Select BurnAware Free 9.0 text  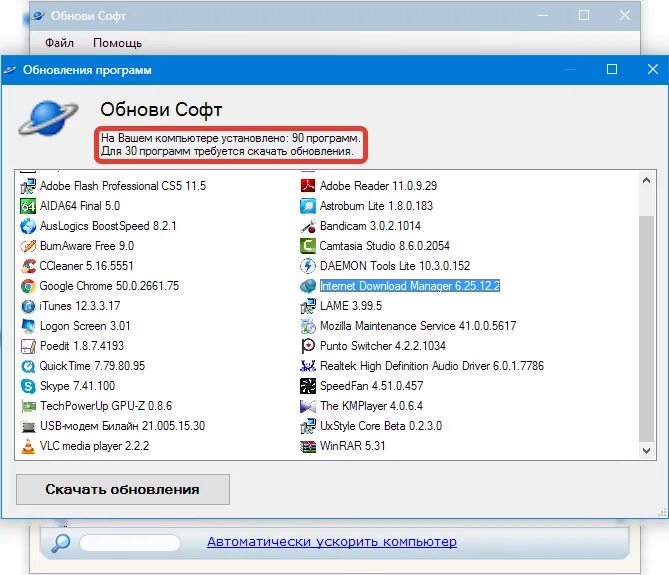coord(87,246)
